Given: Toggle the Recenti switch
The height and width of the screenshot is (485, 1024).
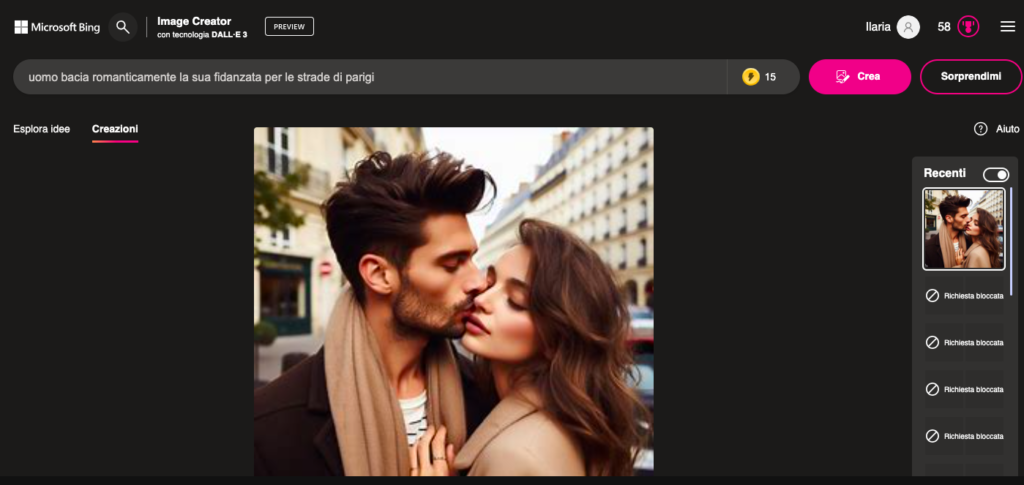Looking at the screenshot, I should [995, 175].
